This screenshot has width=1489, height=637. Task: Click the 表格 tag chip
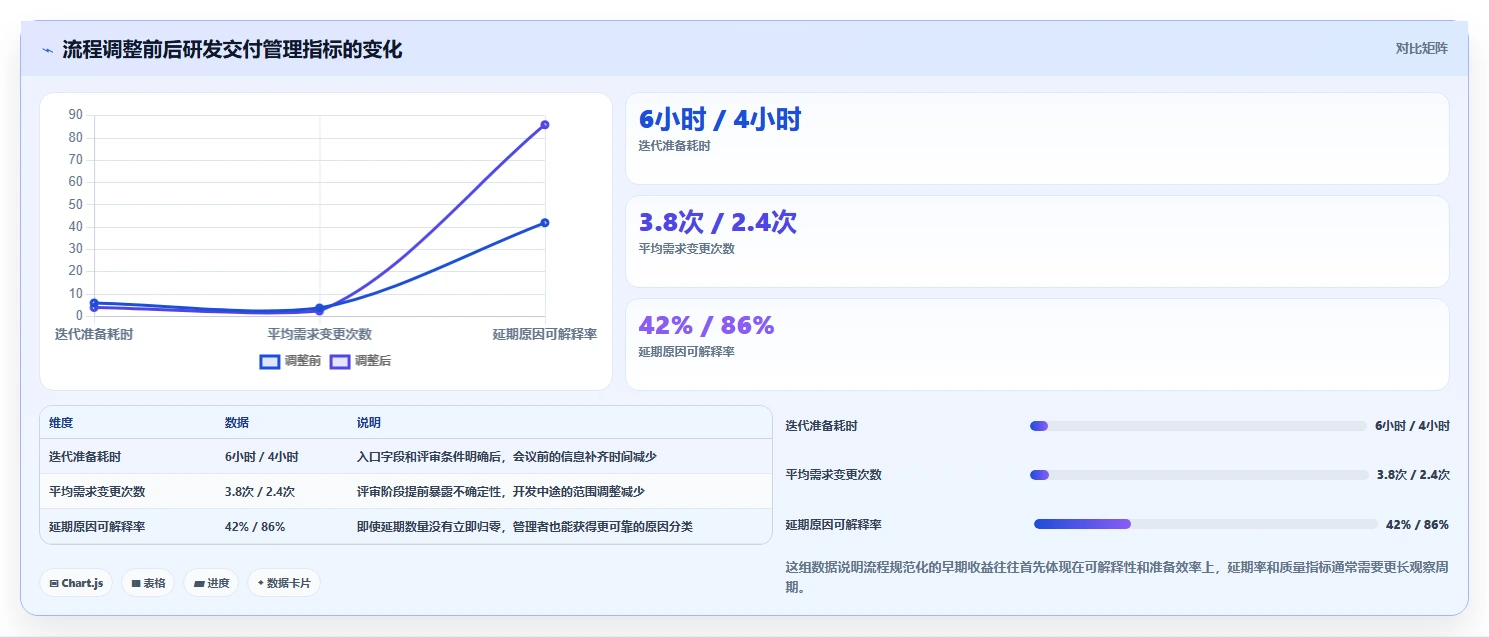(x=148, y=583)
